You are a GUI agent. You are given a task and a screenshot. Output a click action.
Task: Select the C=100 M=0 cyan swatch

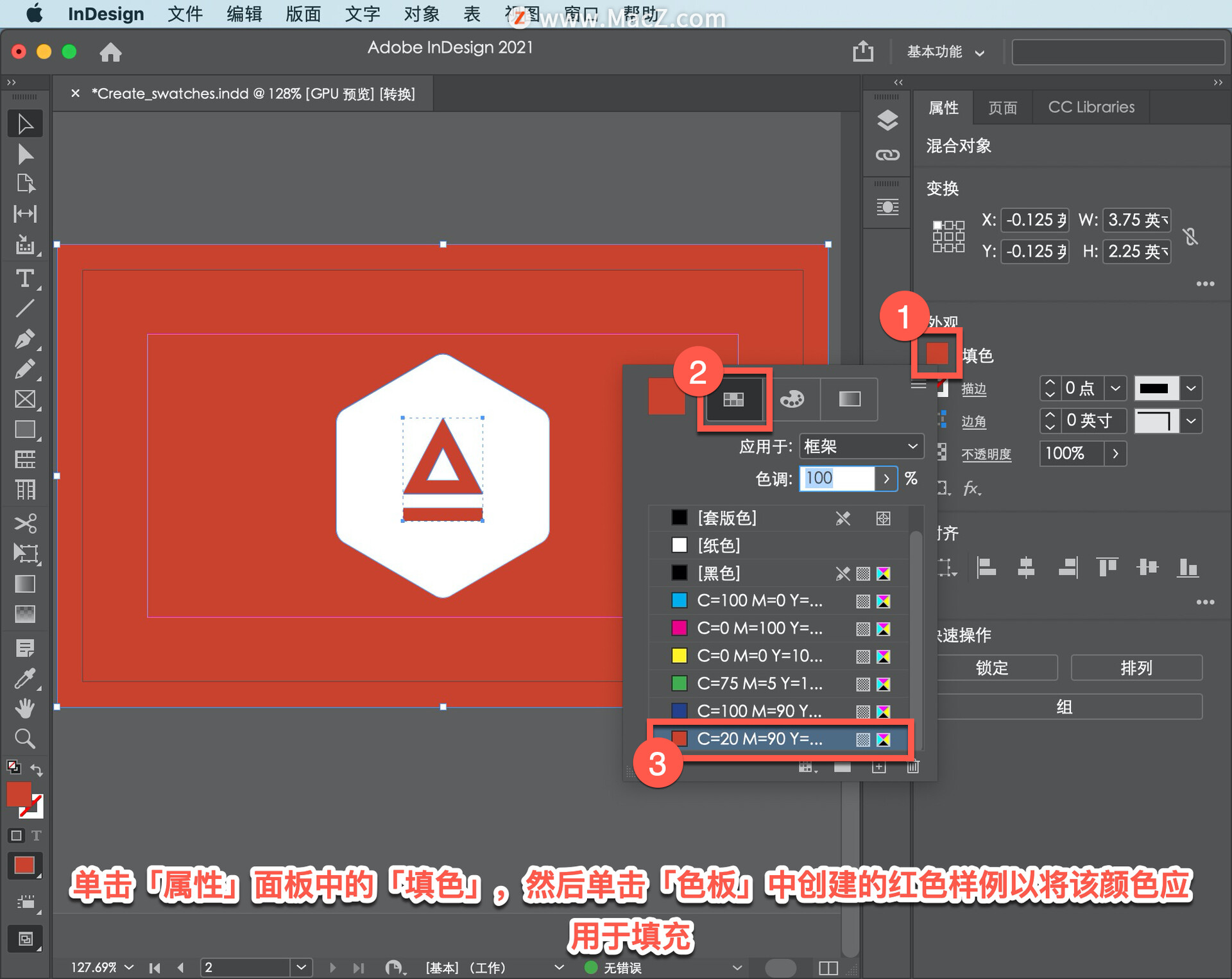pyautogui.click(x=759, y=600)
